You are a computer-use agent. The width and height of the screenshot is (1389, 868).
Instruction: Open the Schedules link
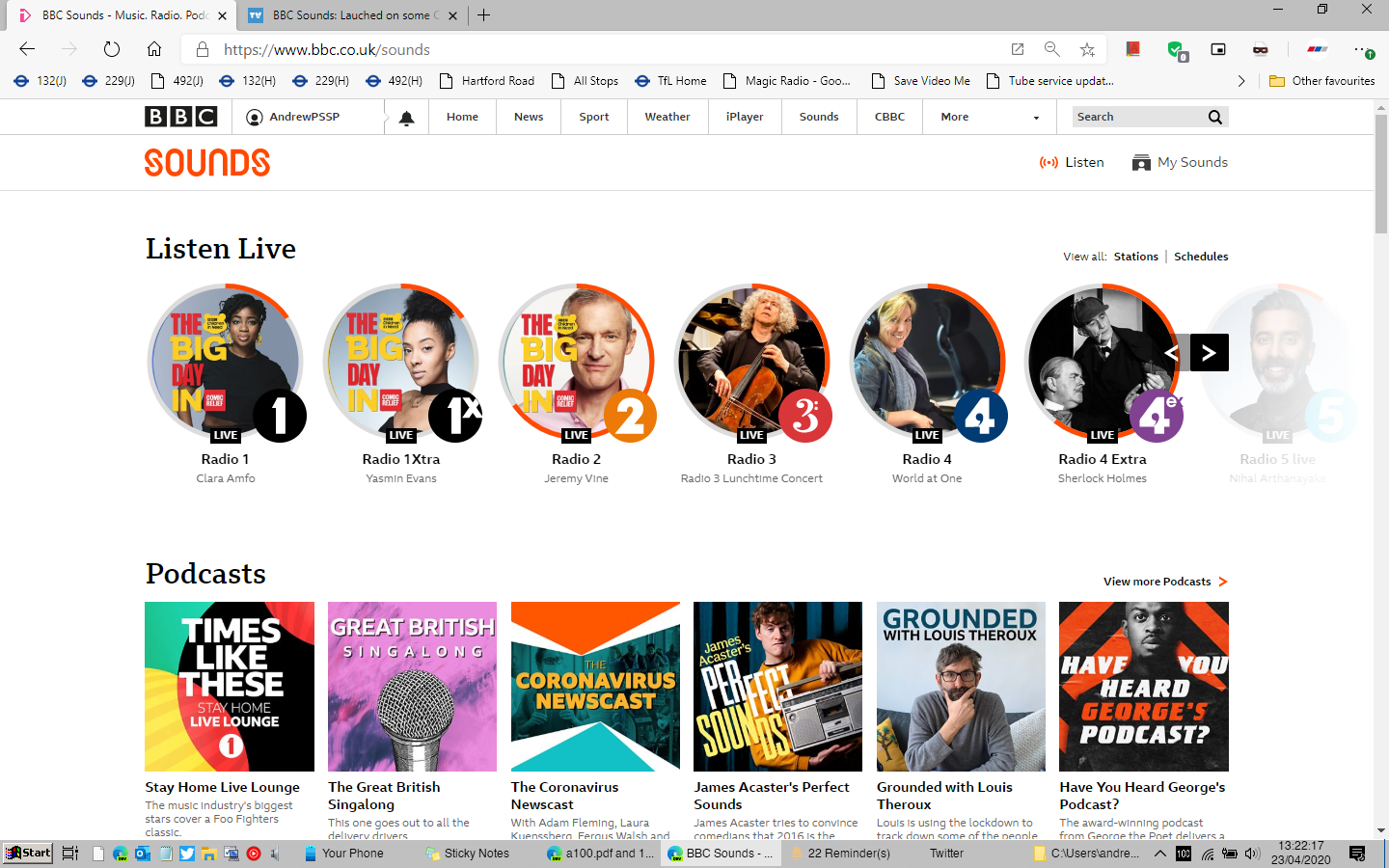[x=1200, y=257]
